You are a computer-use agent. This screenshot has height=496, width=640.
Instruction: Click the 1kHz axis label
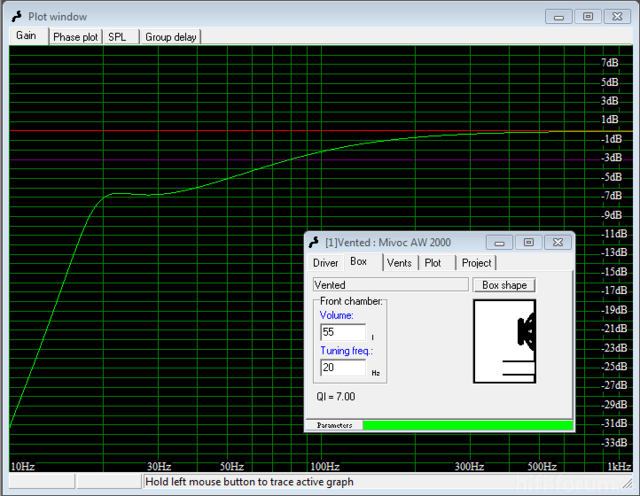(619, 466)
